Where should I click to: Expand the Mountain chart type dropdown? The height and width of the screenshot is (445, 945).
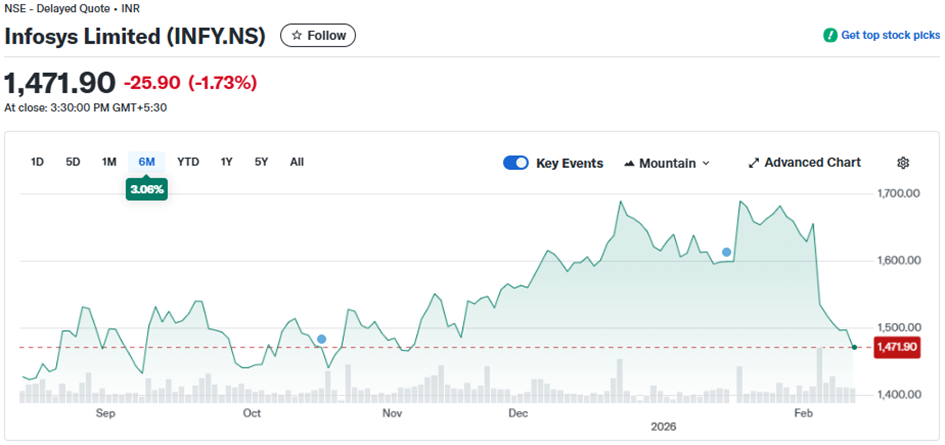tap(706, 163)
